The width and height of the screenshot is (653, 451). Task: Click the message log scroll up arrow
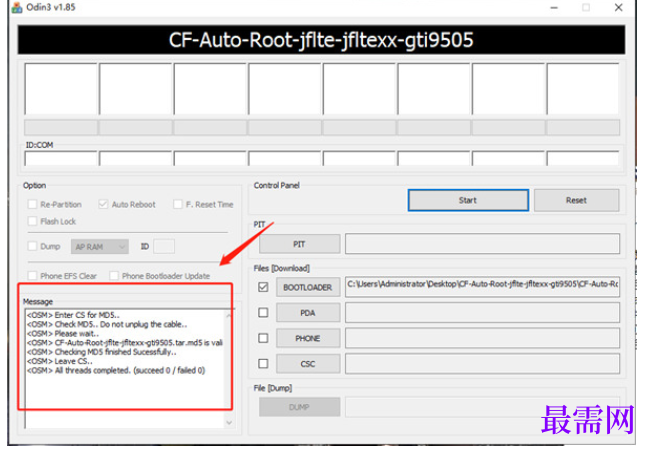click(229, 315)
